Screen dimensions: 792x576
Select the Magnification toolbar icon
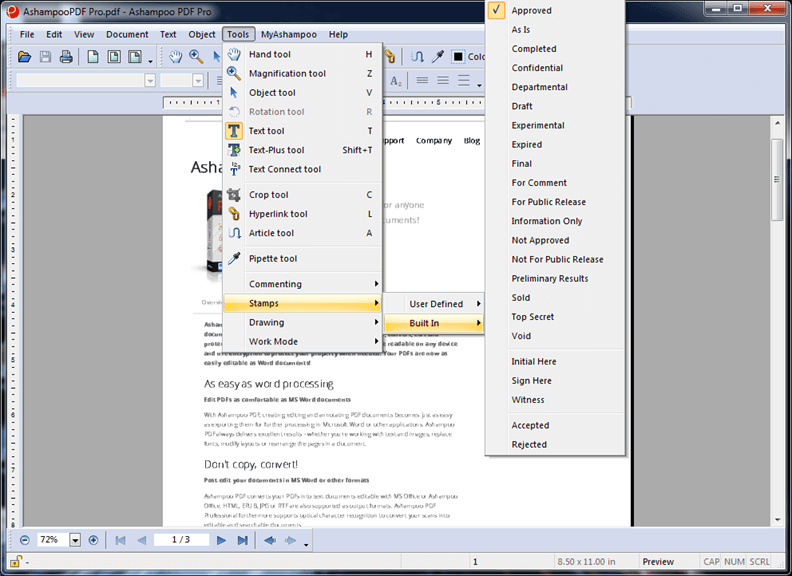click(196, 57)
